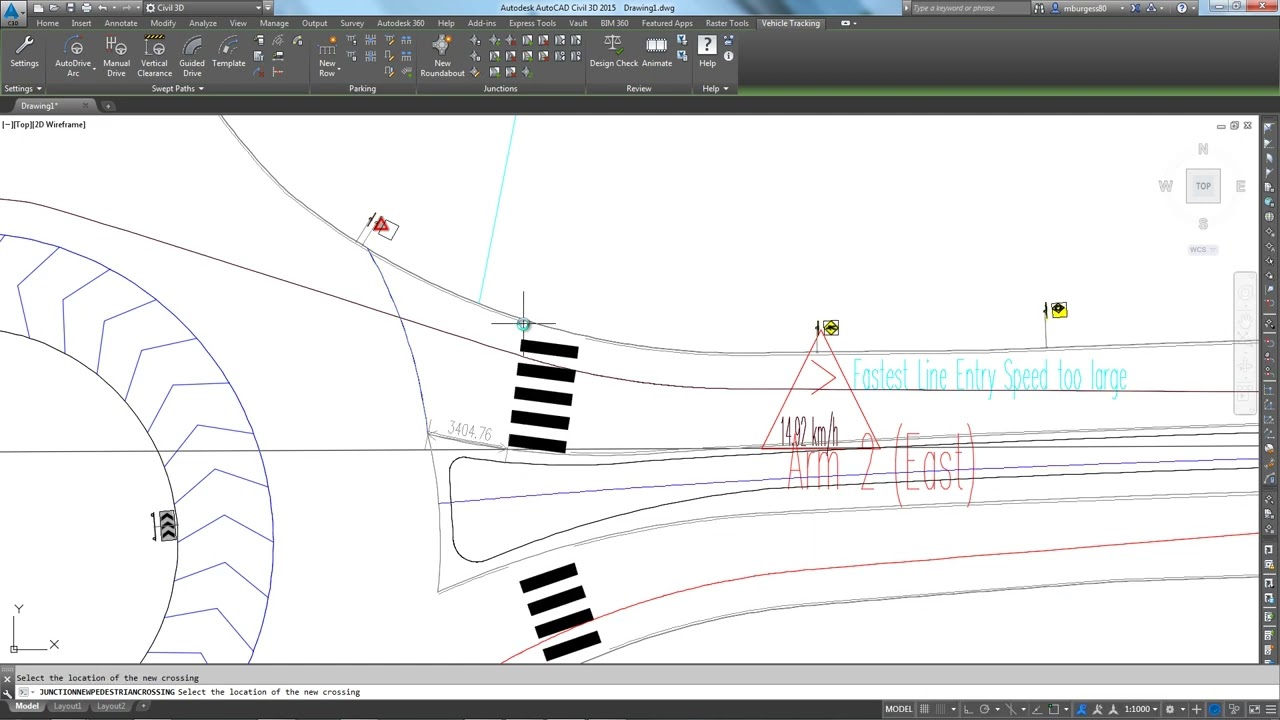
Task: Toggle the MODEL space button in status bar
Action: [x=898, y=709]
